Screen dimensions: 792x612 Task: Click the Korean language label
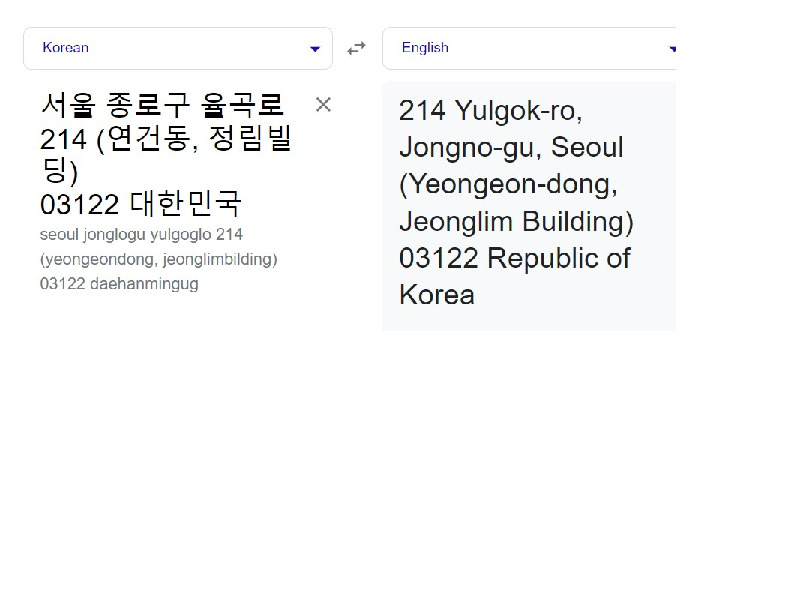(x=66, y=48)
